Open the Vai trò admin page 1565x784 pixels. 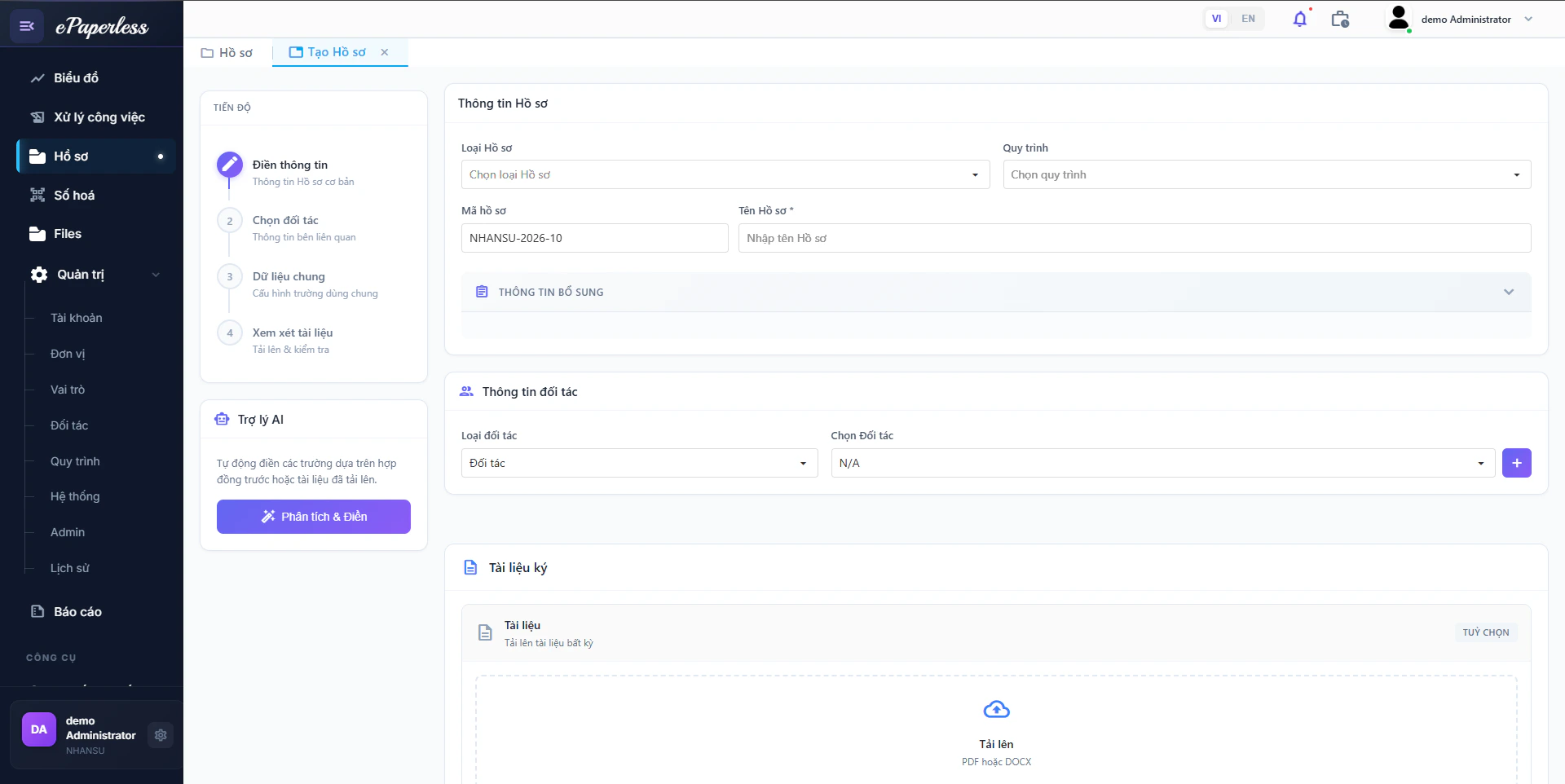click(68, 390)
